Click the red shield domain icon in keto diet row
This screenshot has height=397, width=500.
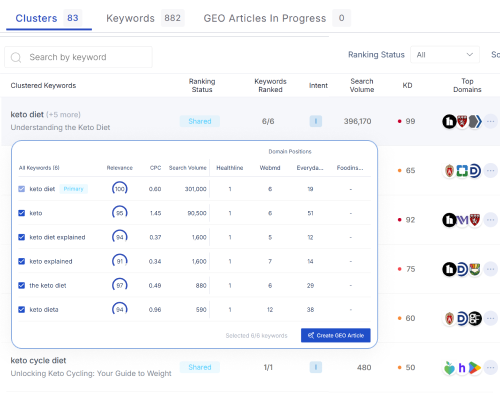[462, 121]
